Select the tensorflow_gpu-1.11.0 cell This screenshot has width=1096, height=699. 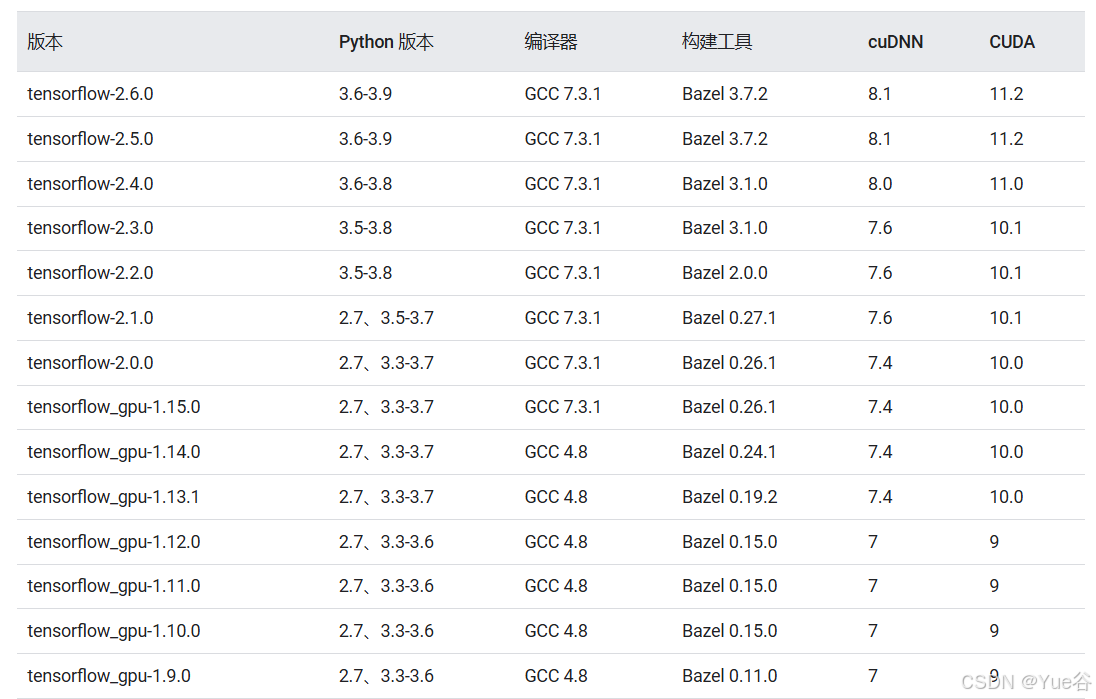click(114, 586)
